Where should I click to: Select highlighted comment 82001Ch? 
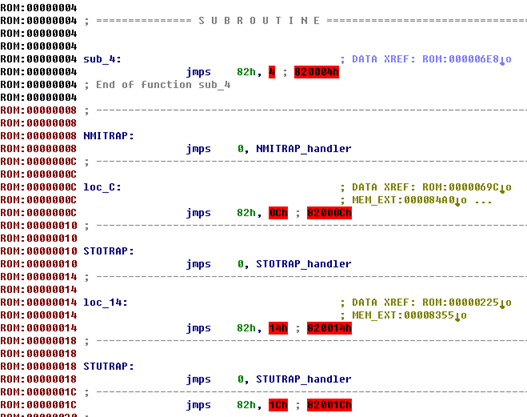coord(329,405)
